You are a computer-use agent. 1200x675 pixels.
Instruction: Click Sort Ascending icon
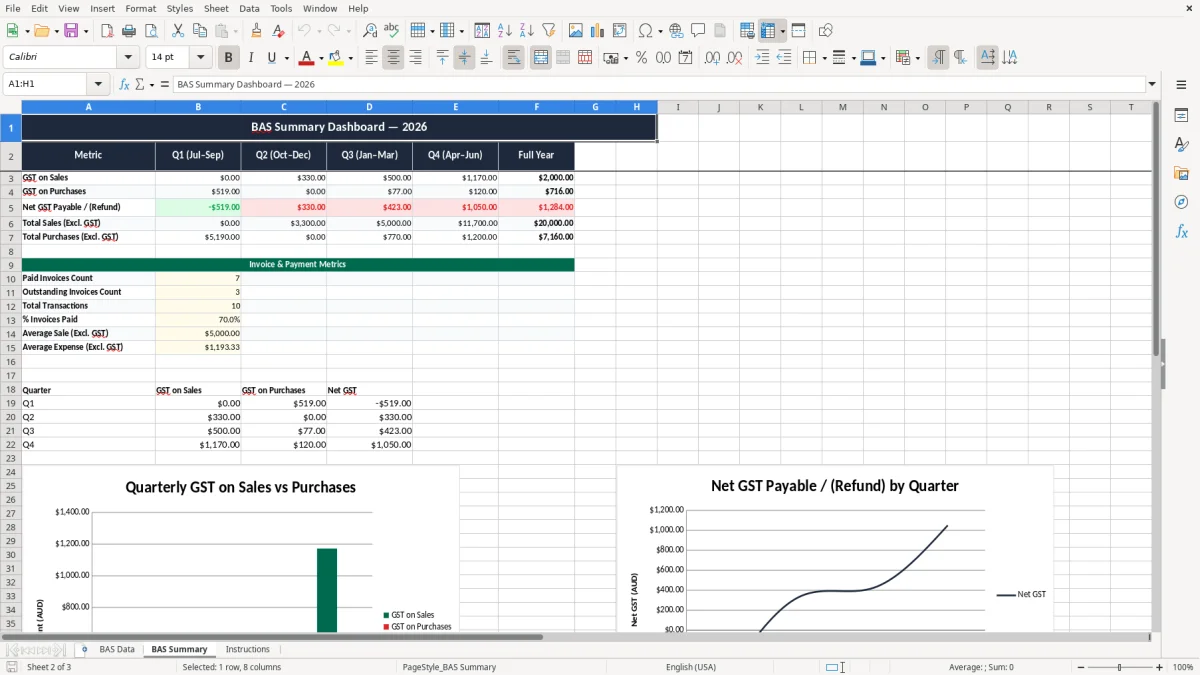(504, 31)
